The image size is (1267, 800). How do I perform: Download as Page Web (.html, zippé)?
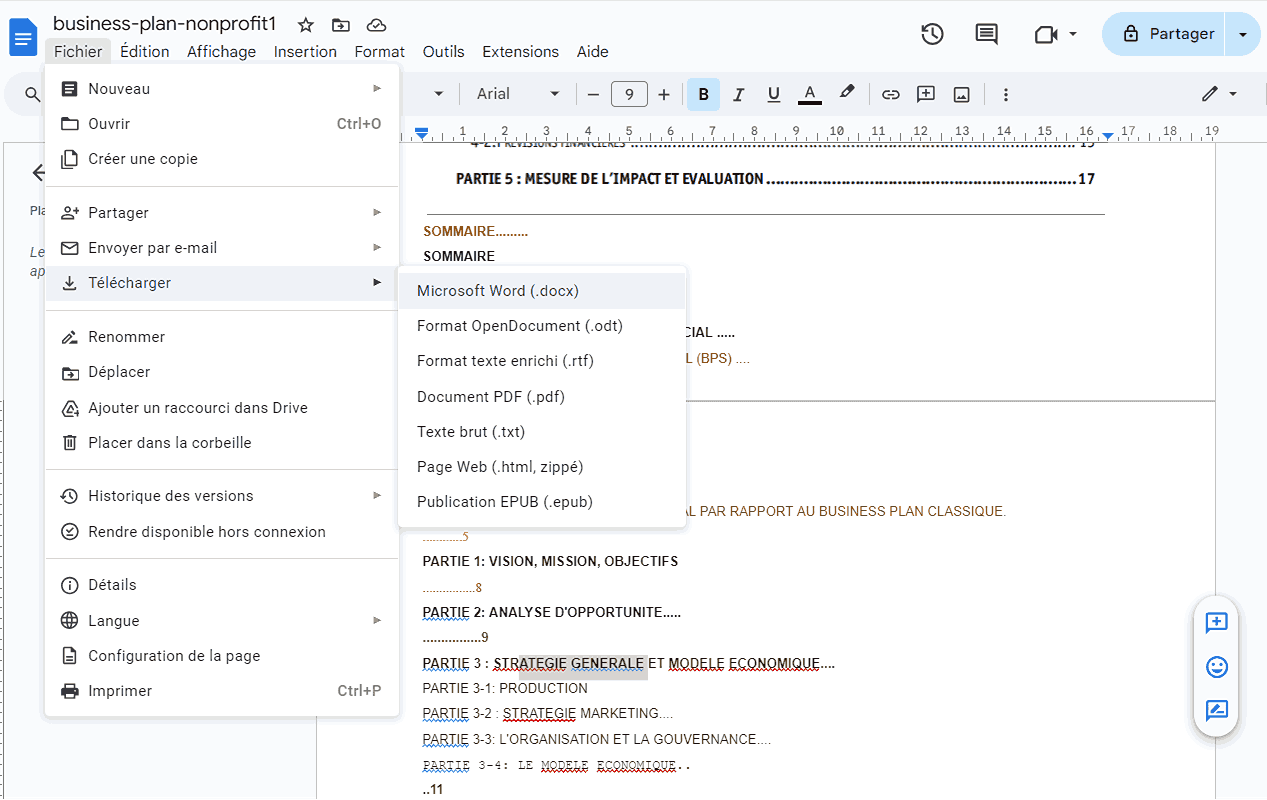542,467
